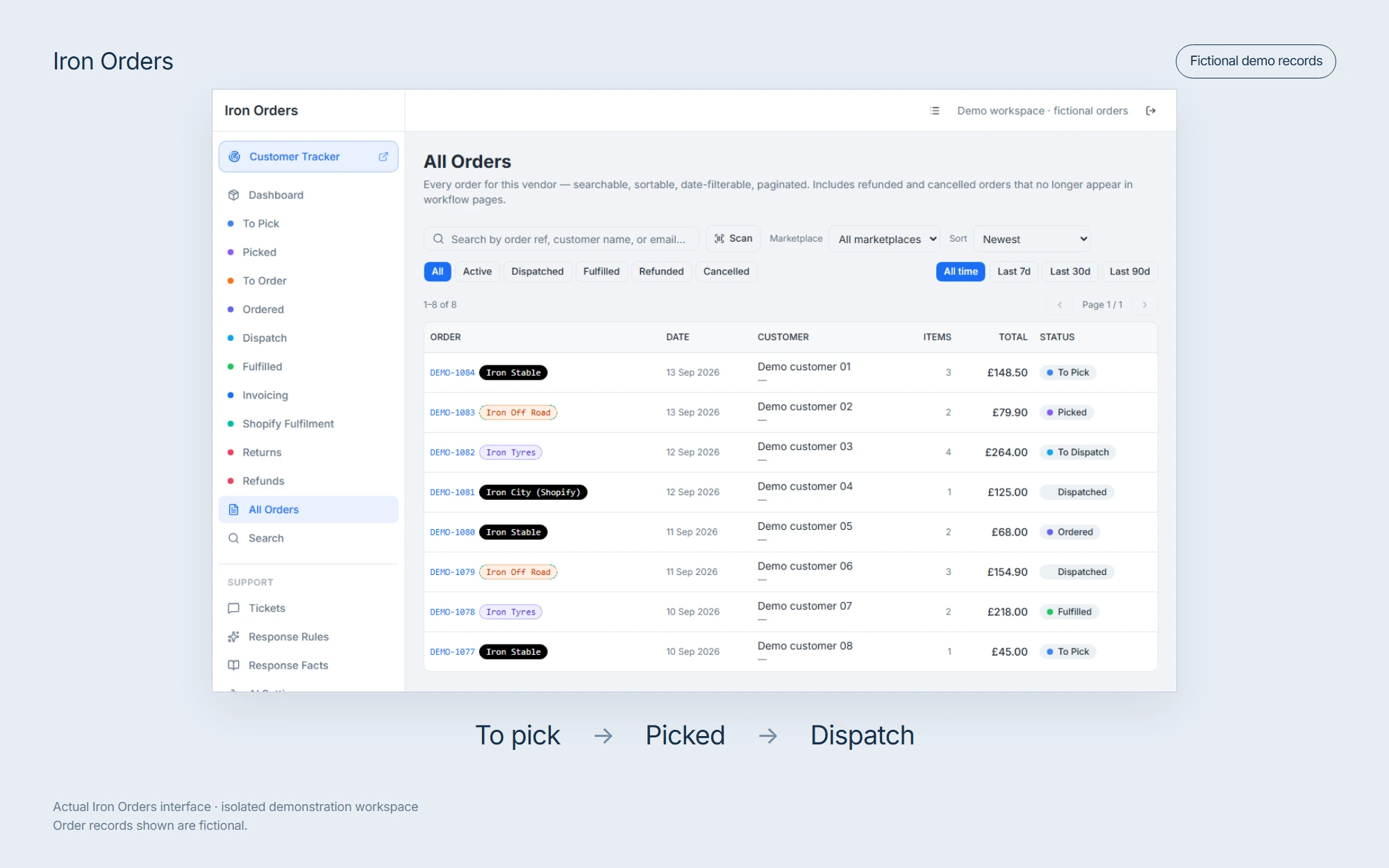
Task: Click the Response Facts book icon
Action: [234, 665]
